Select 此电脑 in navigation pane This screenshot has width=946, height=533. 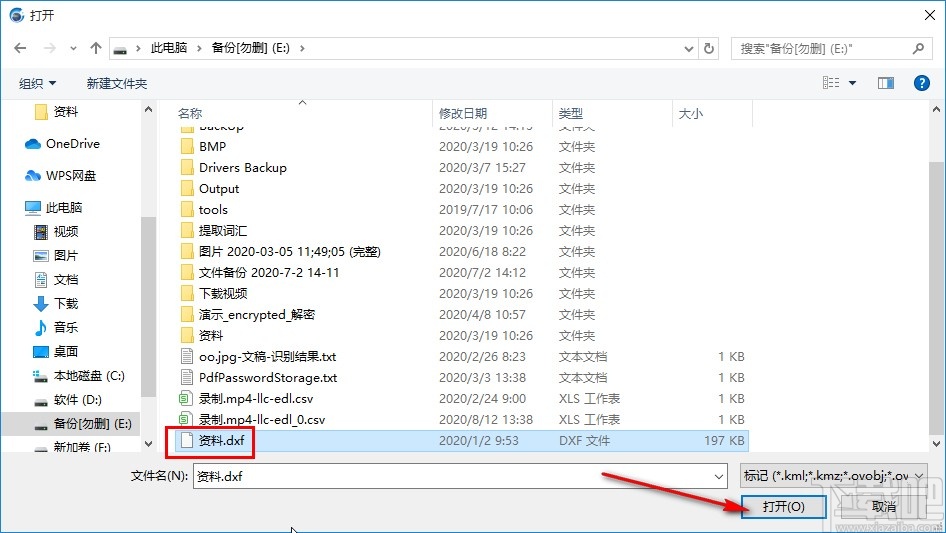[x=54, y=208]
